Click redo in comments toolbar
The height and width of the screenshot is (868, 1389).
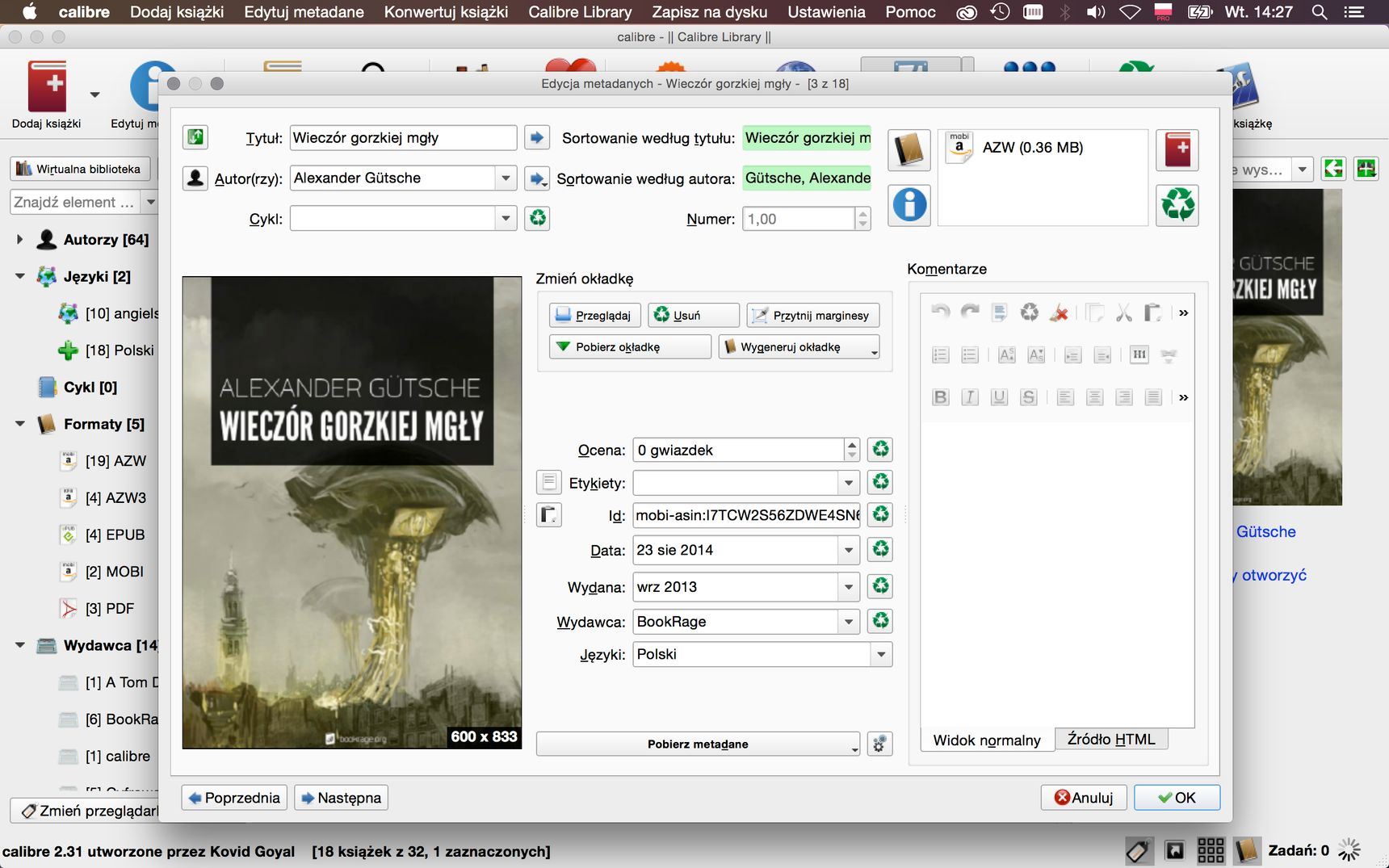(970, 312)
